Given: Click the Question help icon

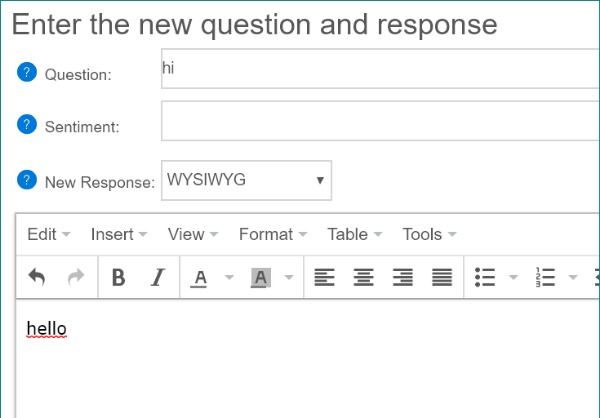Looking at the screenshot, I should [x=27, y=72].
